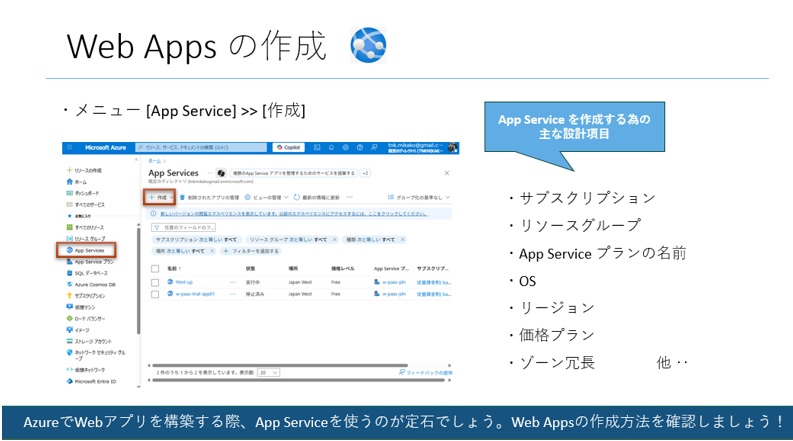
Task: Click the sidebar vertical scrollbar
Action: click(139, 281)
